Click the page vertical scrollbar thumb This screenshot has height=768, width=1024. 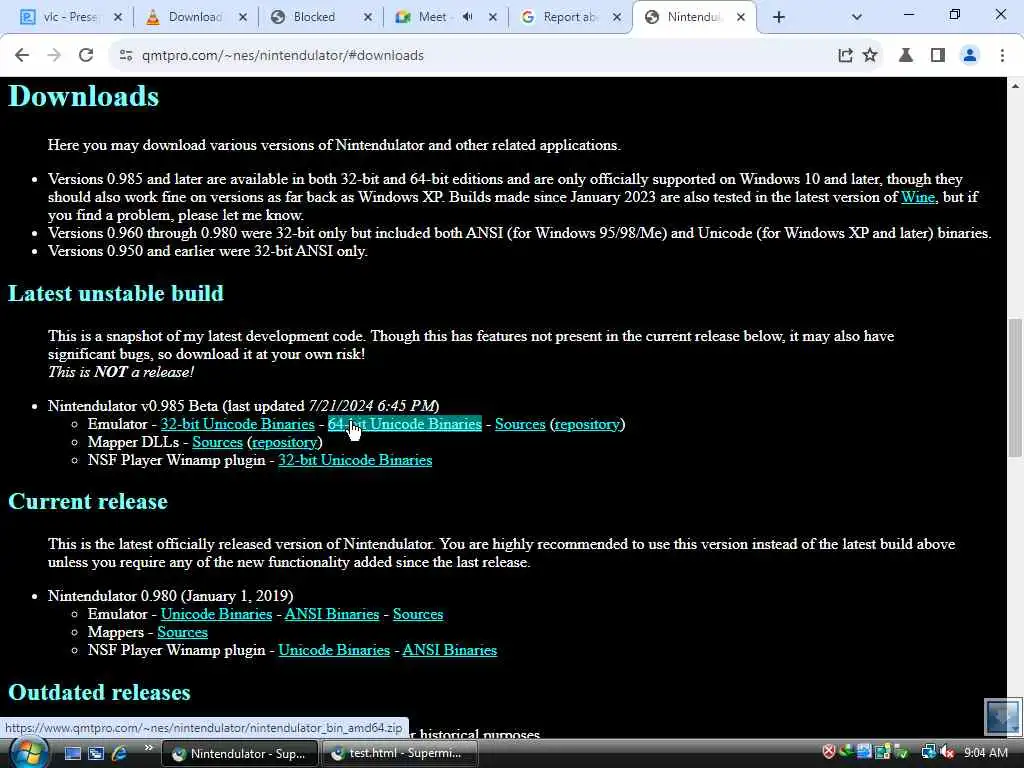click(x=1016, y=388)
